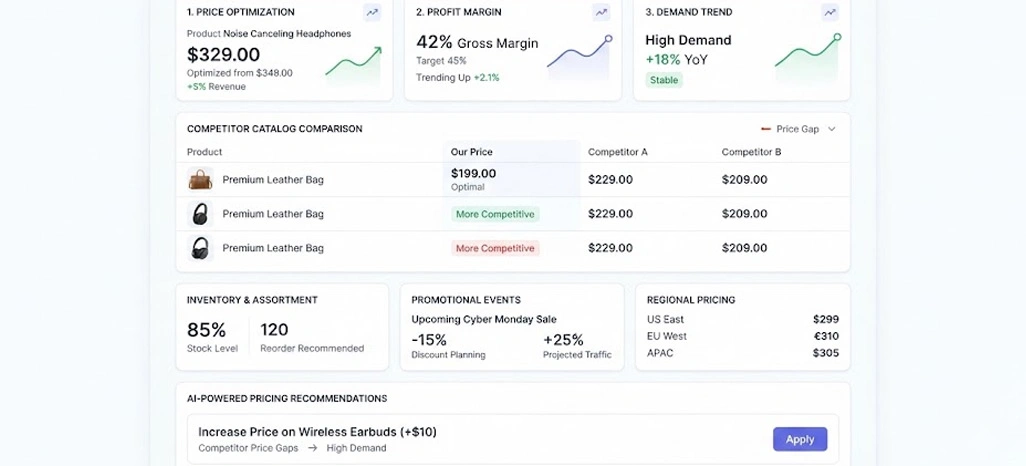Click the Demand Trend sparkline chart
Screen dimensions: 1026x466
808,58
